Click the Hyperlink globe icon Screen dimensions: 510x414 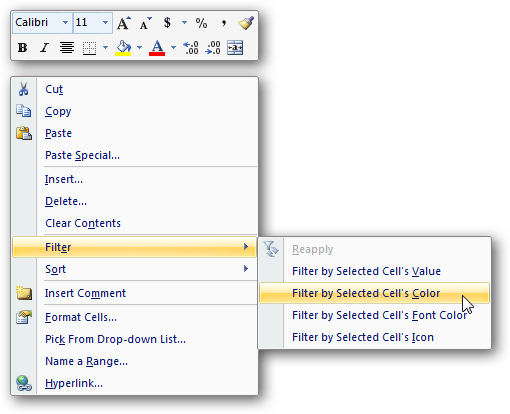(x=24, y=383)
